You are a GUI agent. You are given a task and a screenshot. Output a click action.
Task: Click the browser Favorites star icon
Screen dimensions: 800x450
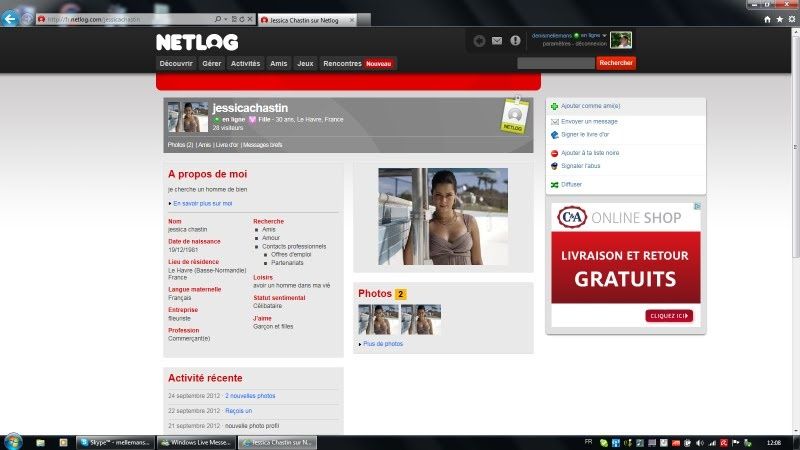pyautogui.click(x=780, y=19)
